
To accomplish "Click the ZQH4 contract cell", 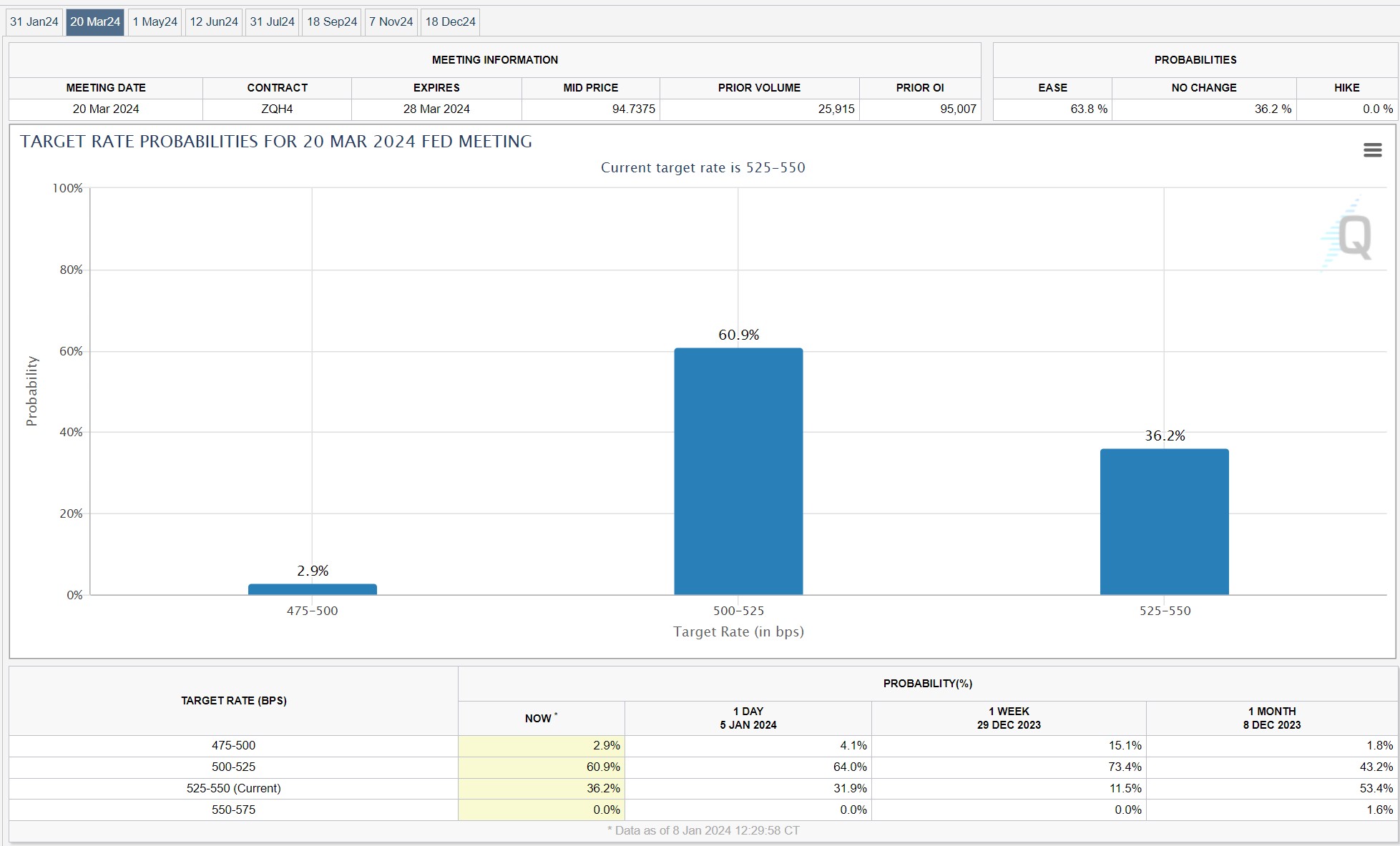I will tap(277, 109).
